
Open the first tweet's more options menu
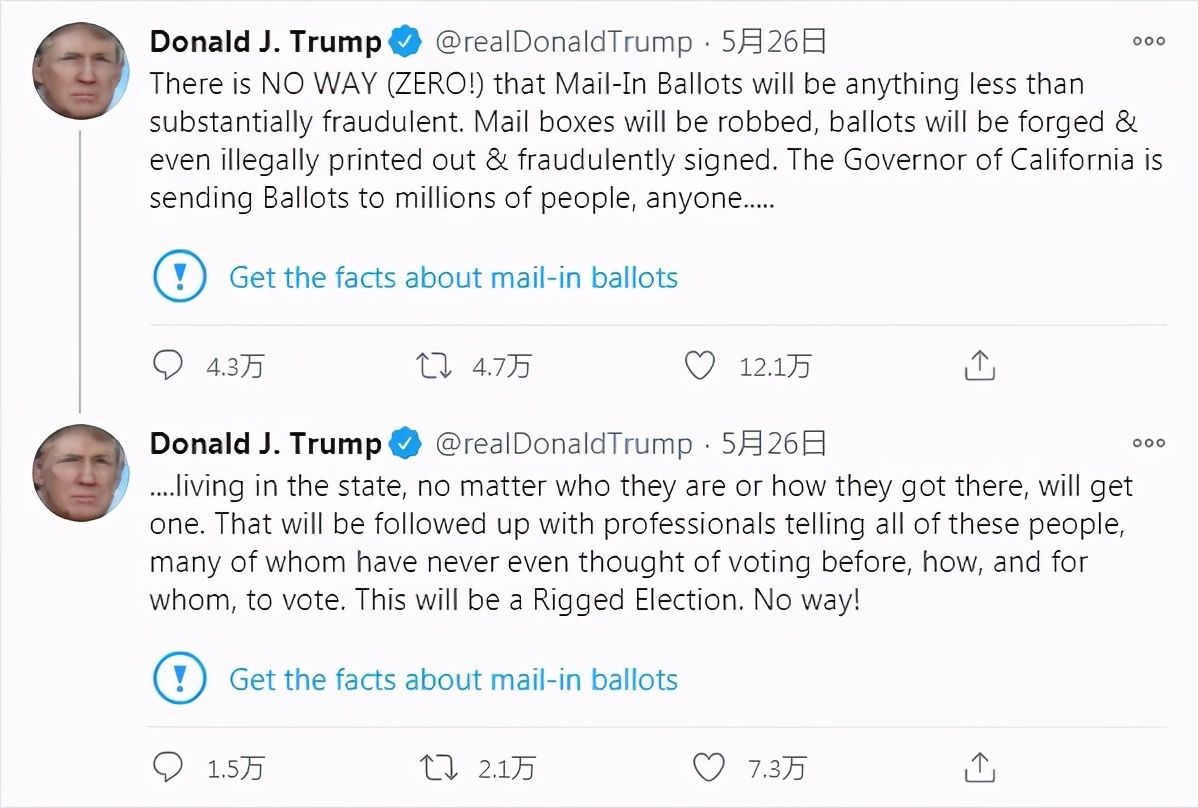(x=1148, y=42)
